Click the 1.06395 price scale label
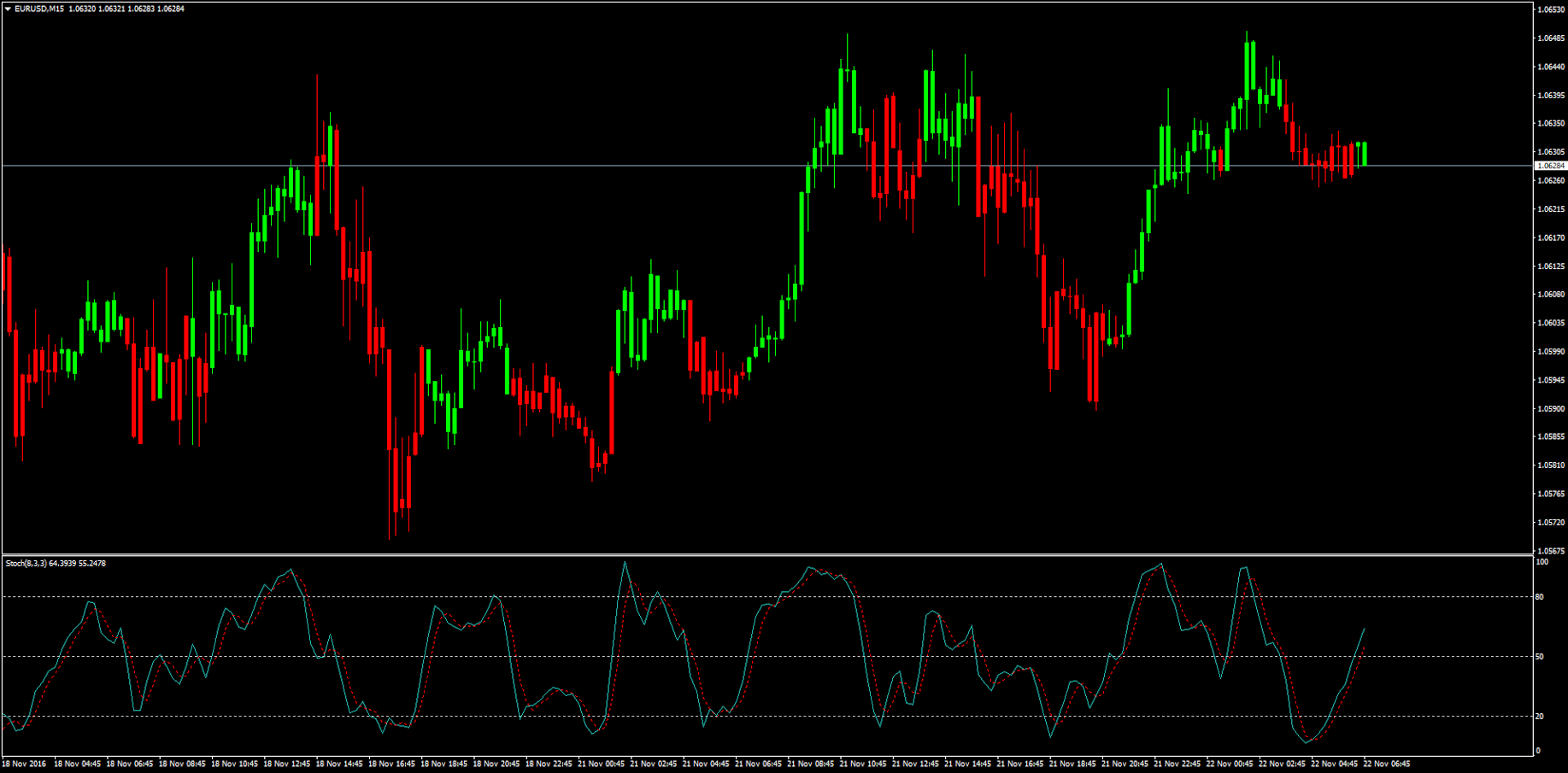Viewport: 1568px width, 773px height. 1551,95
